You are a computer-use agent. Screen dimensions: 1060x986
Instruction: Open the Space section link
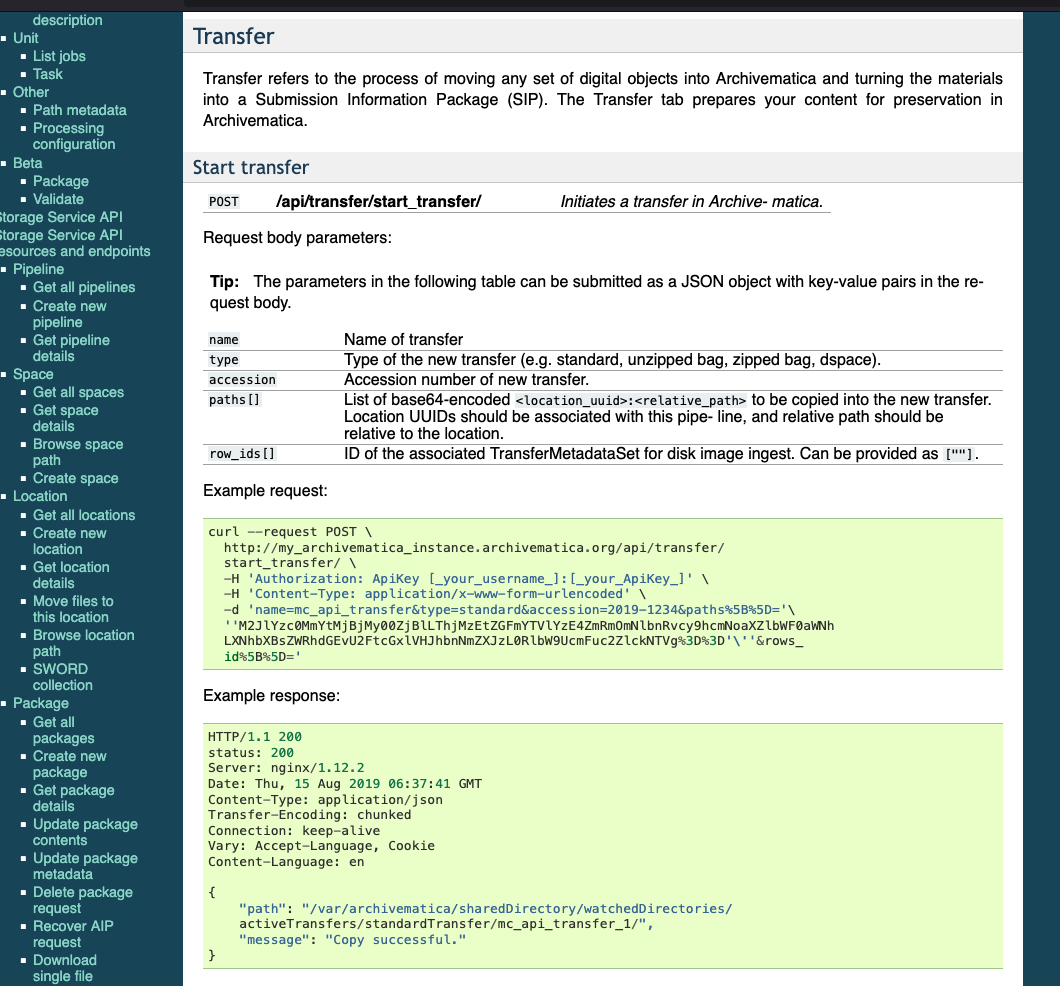[33, 374]
